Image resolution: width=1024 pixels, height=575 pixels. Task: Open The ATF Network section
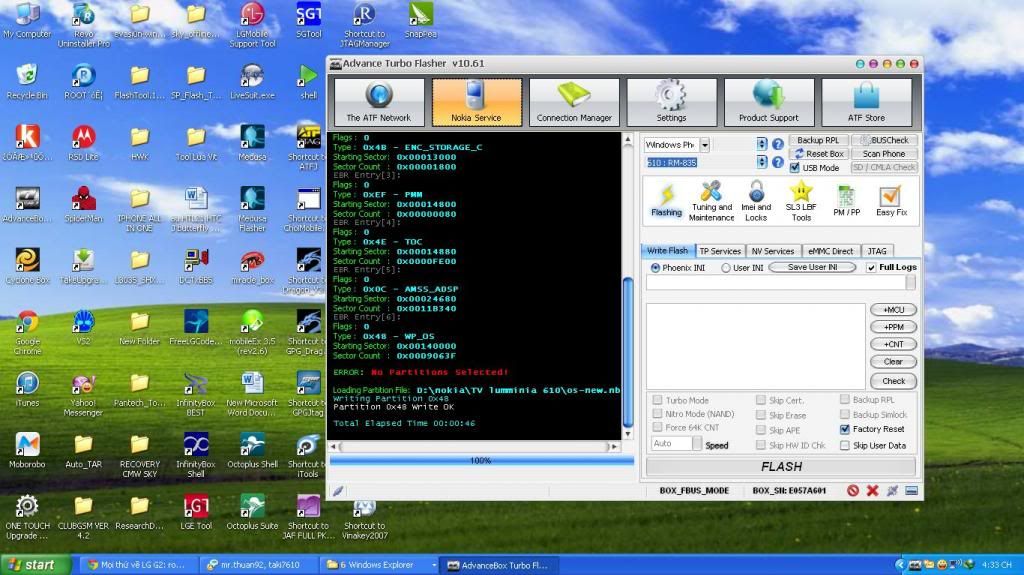click(x=379, y=102)
